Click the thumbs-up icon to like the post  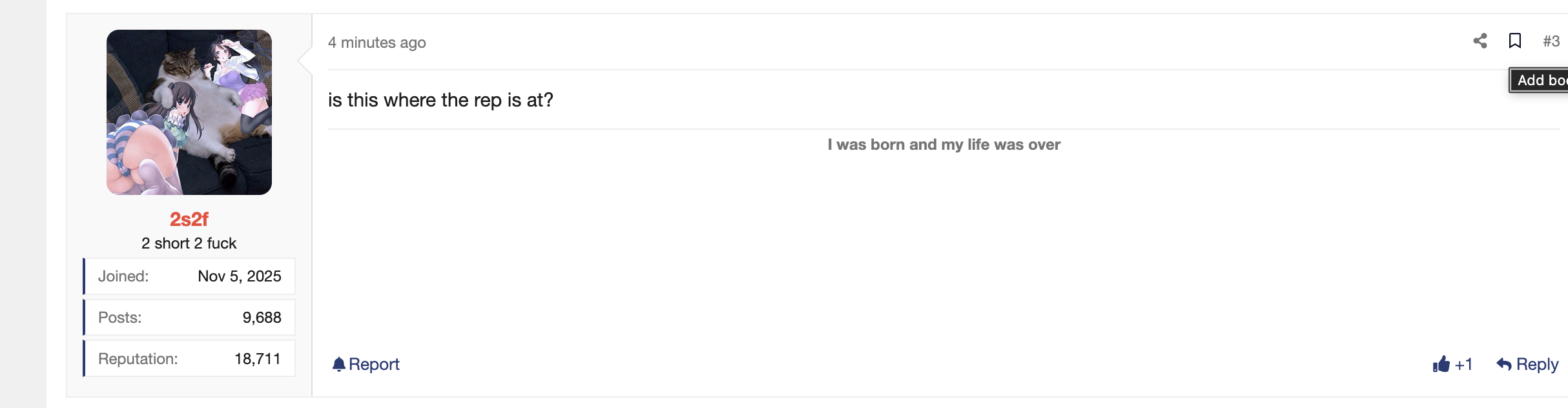[1441, 365]
